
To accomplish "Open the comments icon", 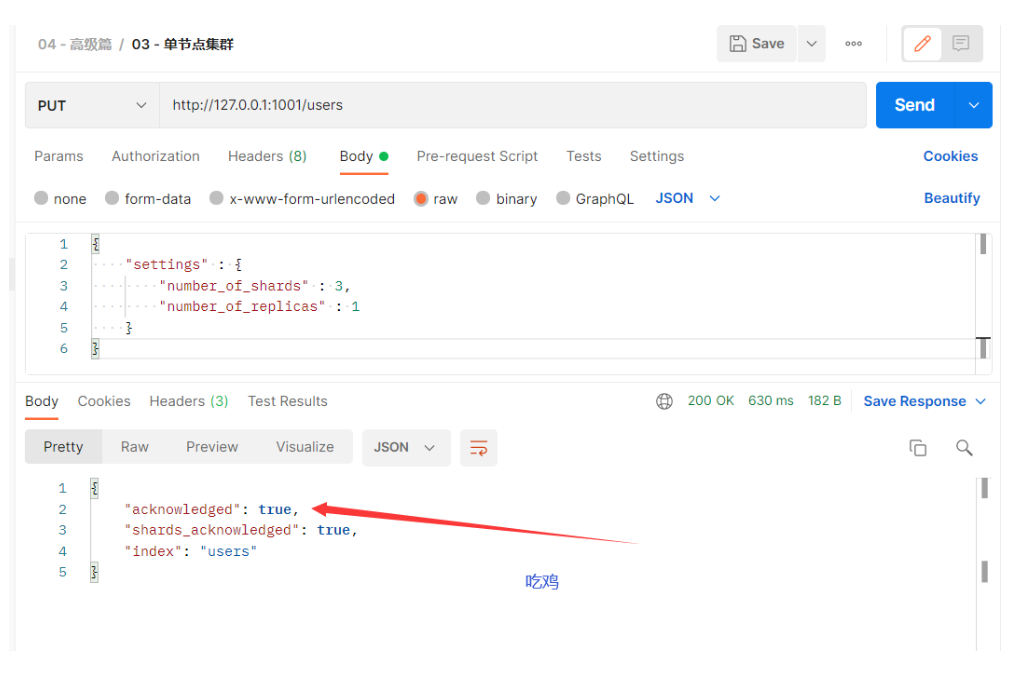I will (x=961, y=44).
